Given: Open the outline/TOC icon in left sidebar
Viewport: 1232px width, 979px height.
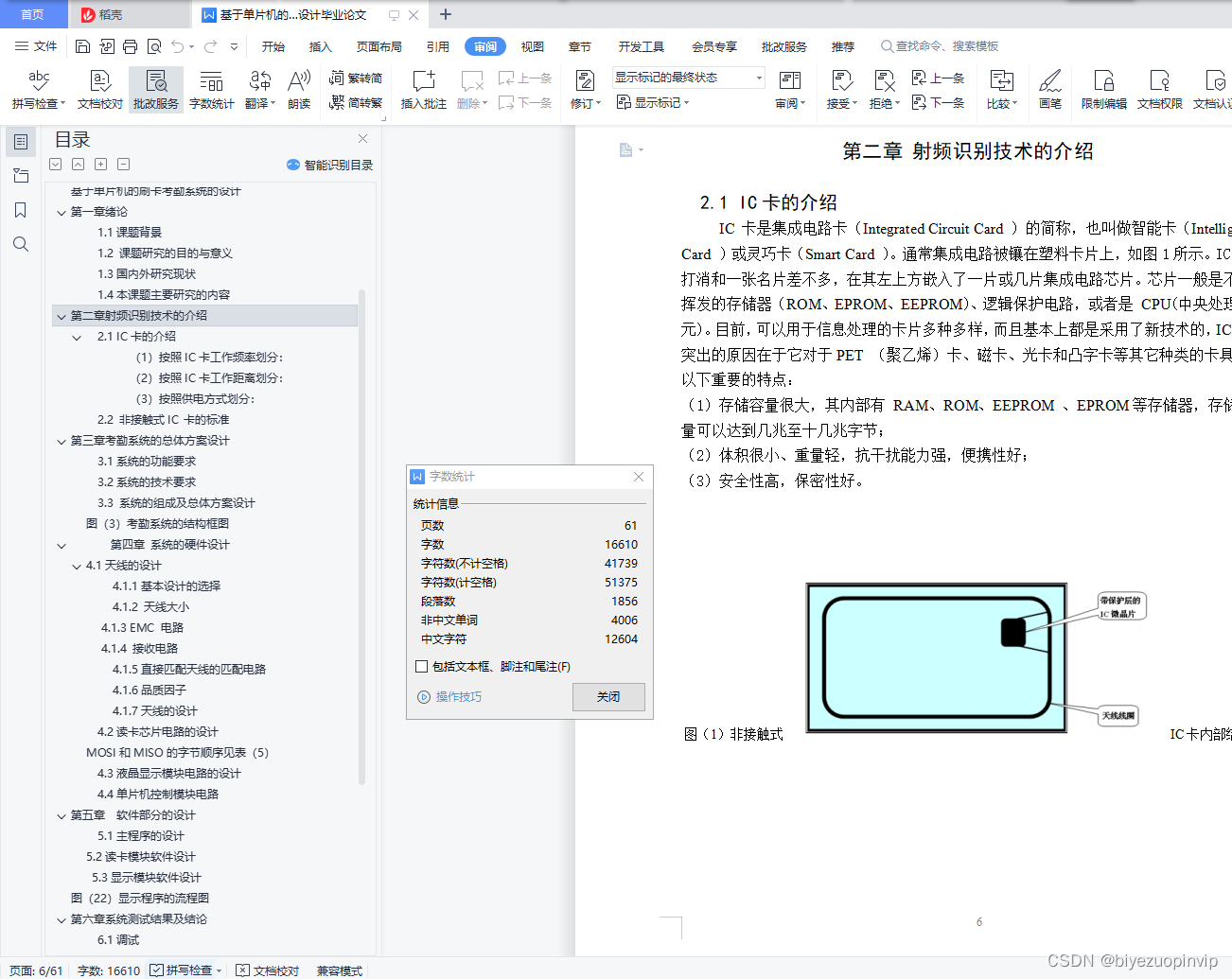Looking at the screenshot, I should click(20, 142).
